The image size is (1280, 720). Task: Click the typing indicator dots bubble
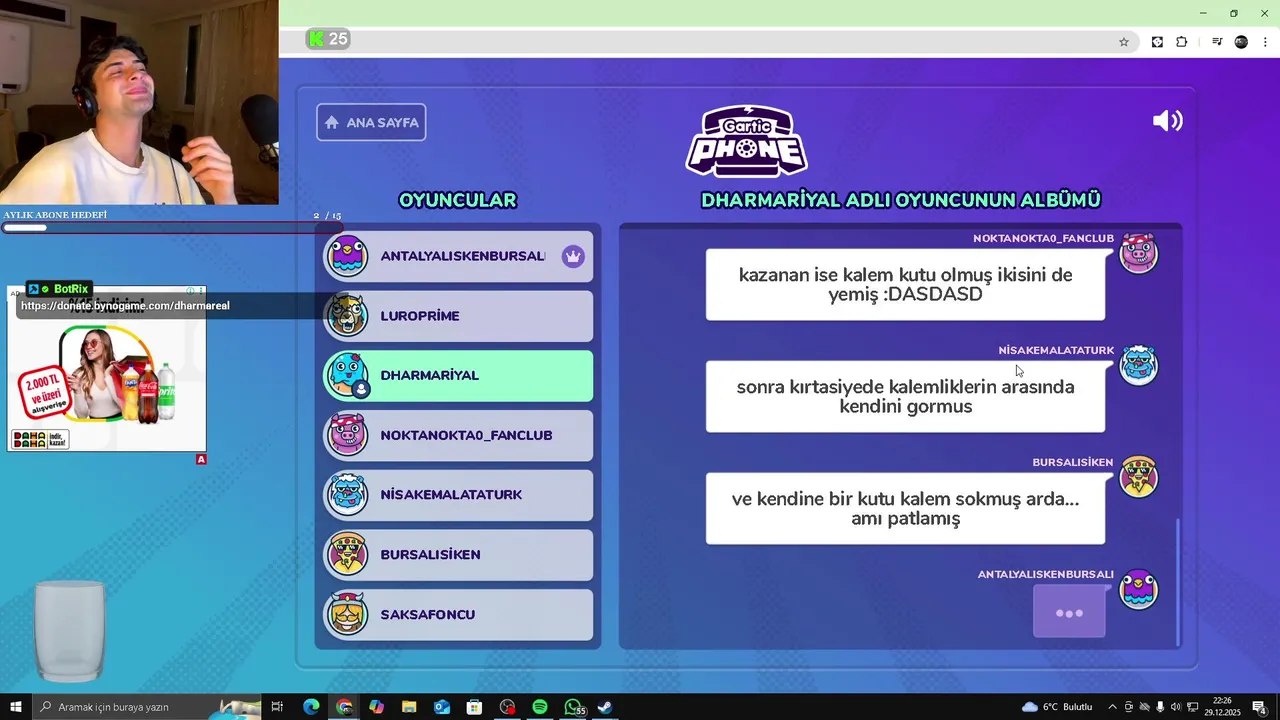click(x=1069, y=612)
